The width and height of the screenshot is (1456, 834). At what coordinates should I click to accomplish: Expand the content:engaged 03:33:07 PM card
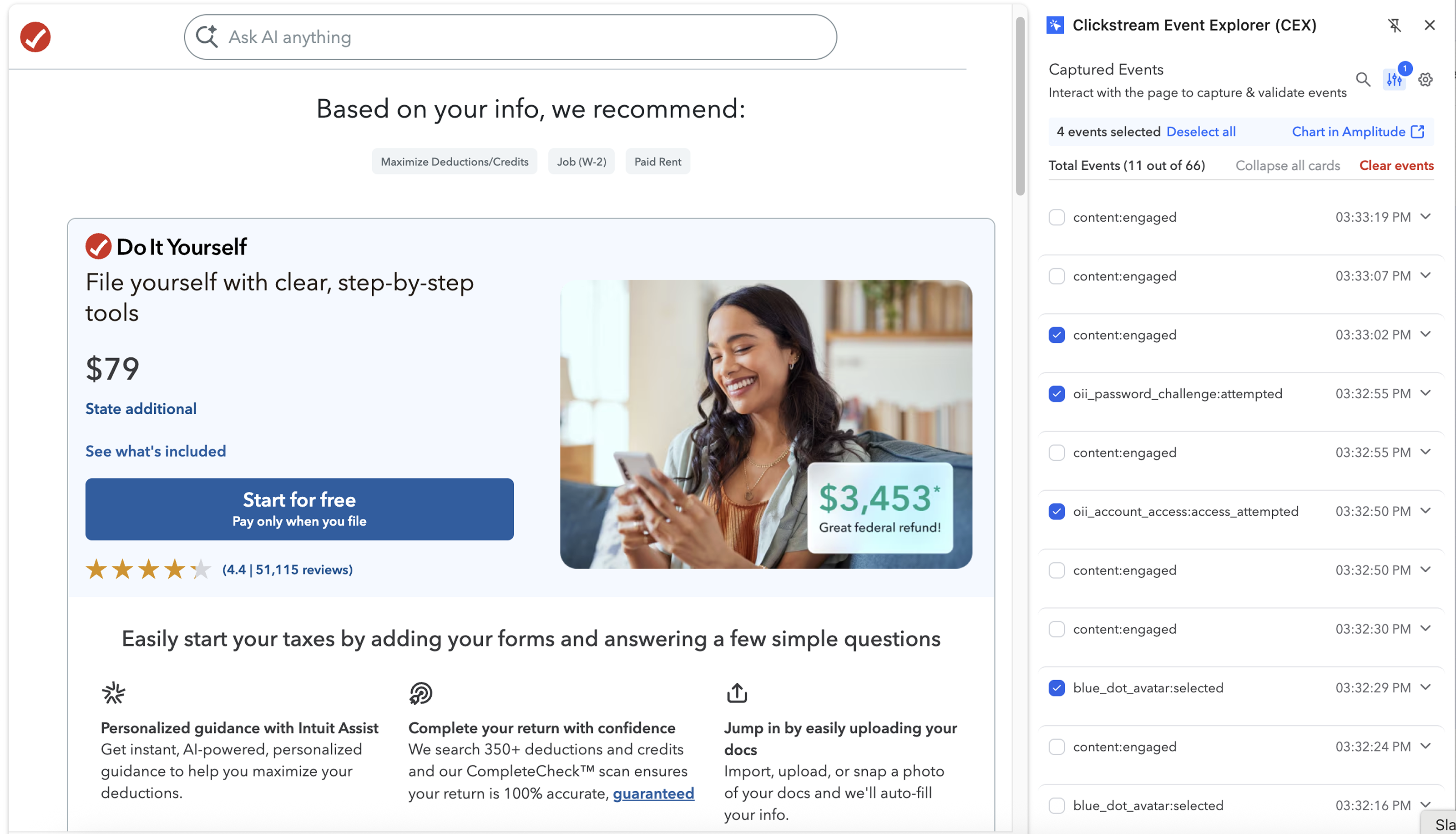[x=1426, y=275]
